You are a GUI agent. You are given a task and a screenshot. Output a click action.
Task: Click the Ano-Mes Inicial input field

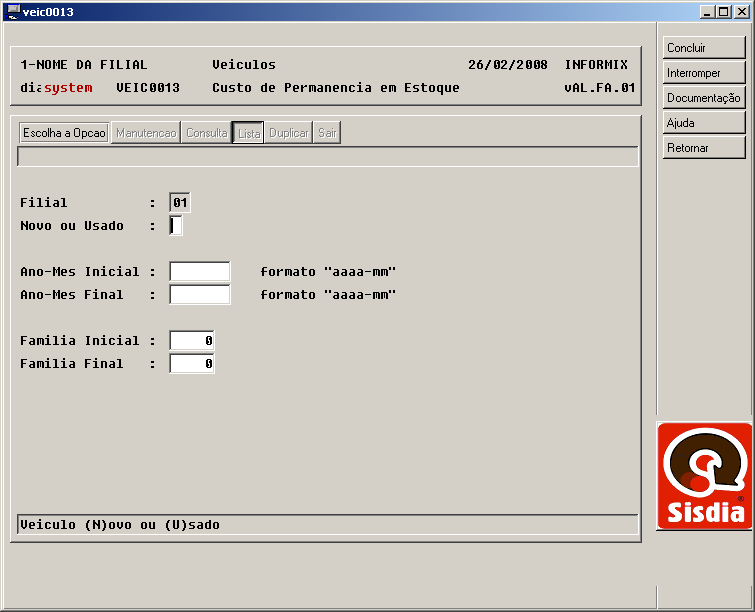coord(200,272)
